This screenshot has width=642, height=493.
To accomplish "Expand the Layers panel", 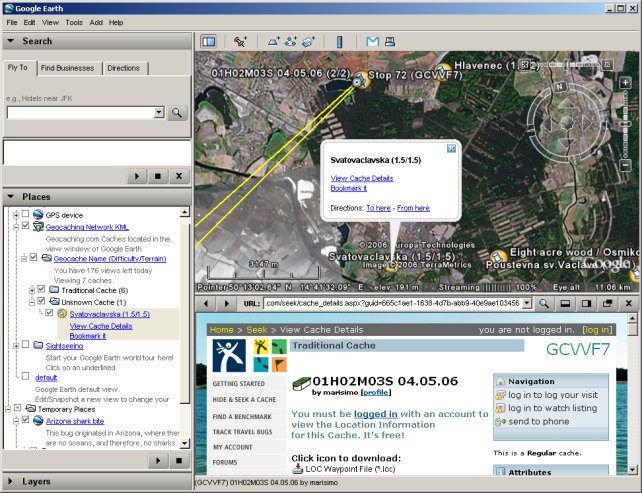I will coord(11,481).
